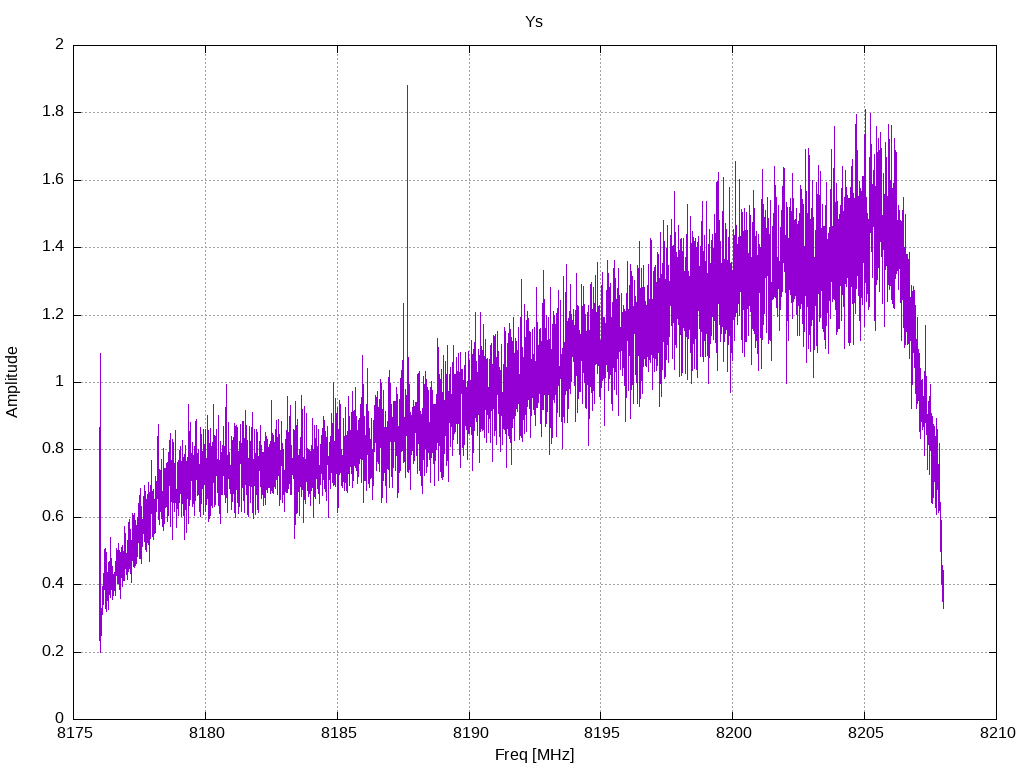Click the y-axis tick label 0.8
This screenshot has height=768, width=1024.
[x=53, y=449]
